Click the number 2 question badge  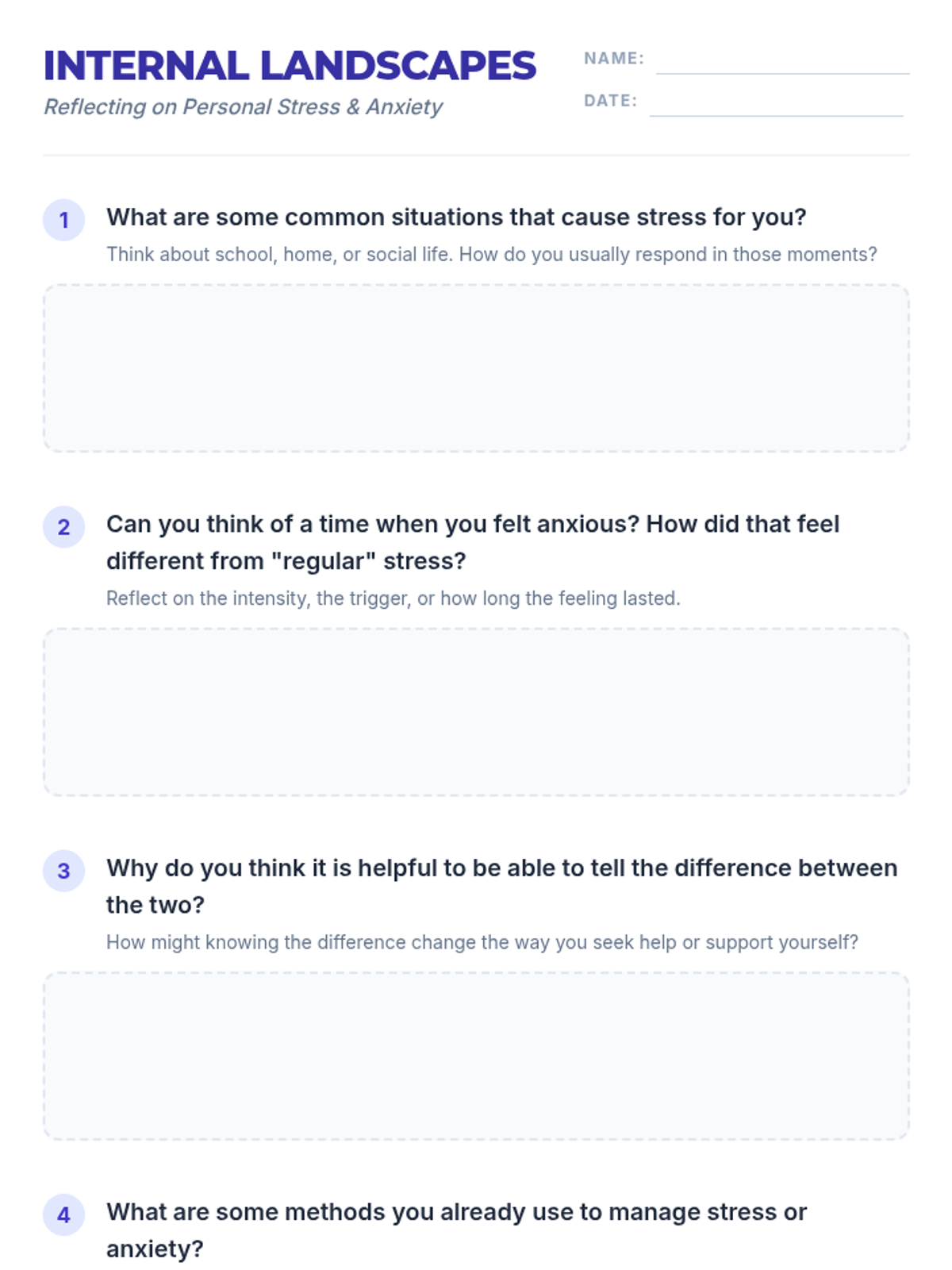pyautogui.click(x=63, y=527)
